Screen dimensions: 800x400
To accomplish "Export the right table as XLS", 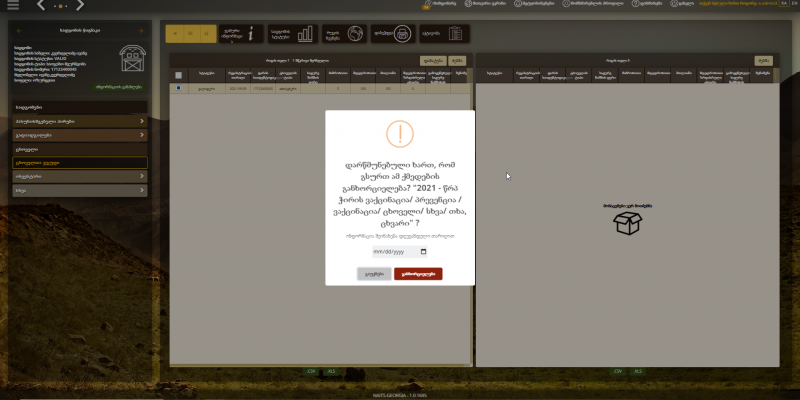I will [637, 371].
